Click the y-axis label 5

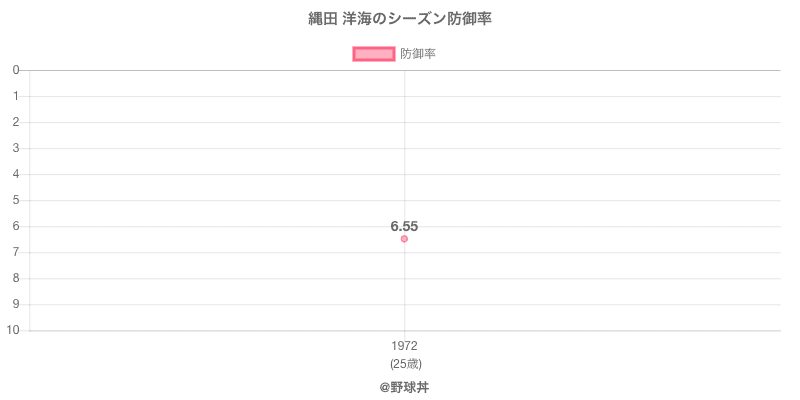tap(17, 200)
